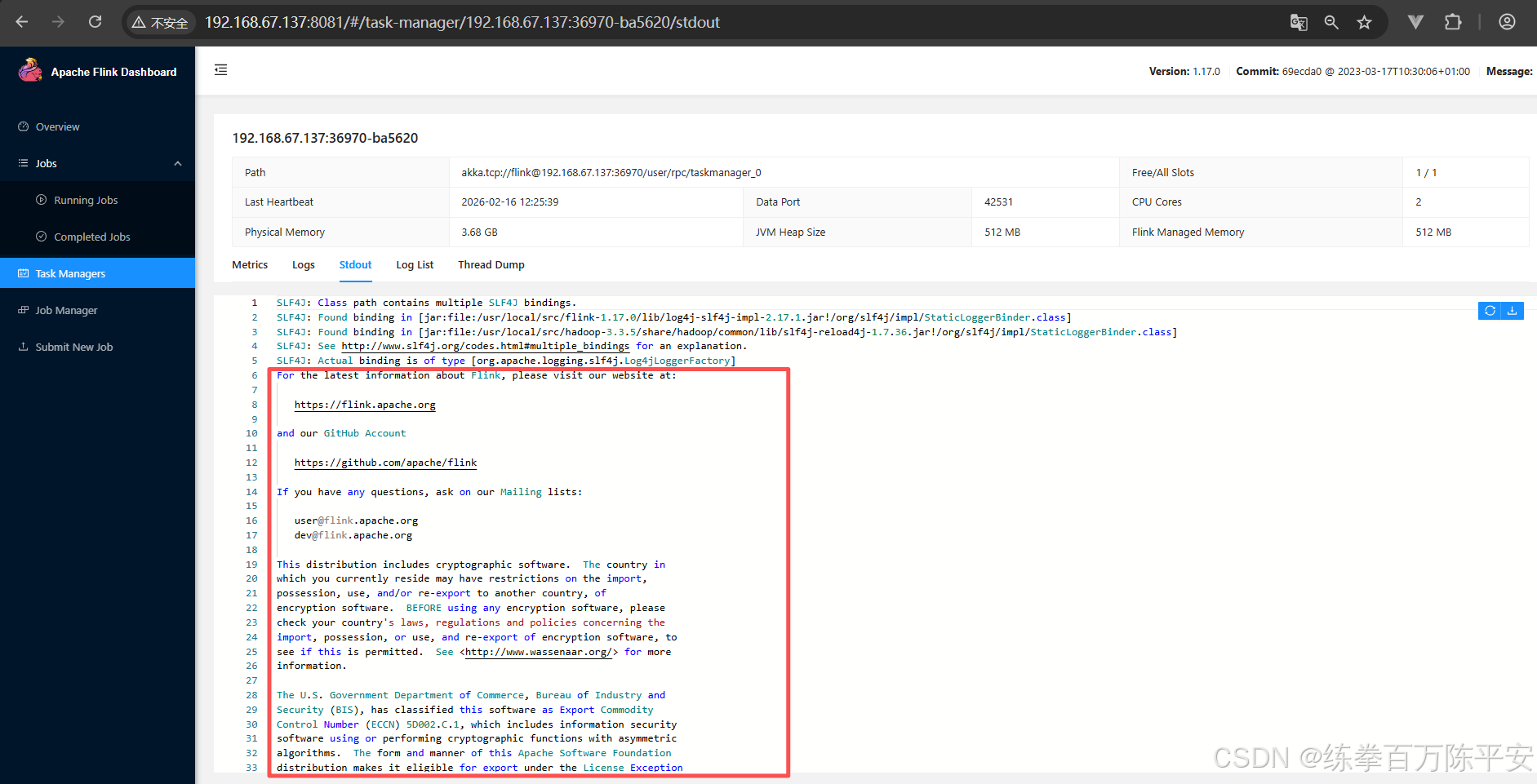The image size is (1537, 784).
Task: Click the zoom magnifier icon in address bar
Action: 1331,22
